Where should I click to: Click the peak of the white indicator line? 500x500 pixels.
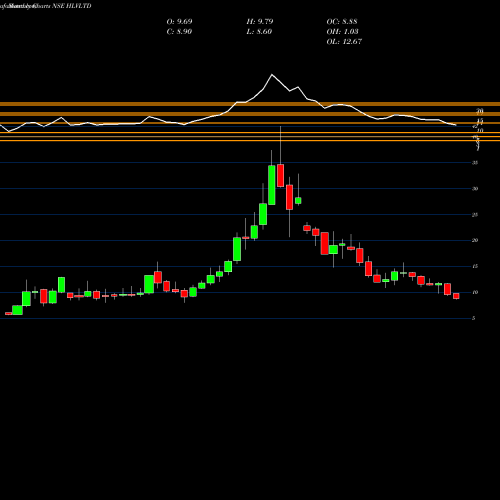[272, 75]
